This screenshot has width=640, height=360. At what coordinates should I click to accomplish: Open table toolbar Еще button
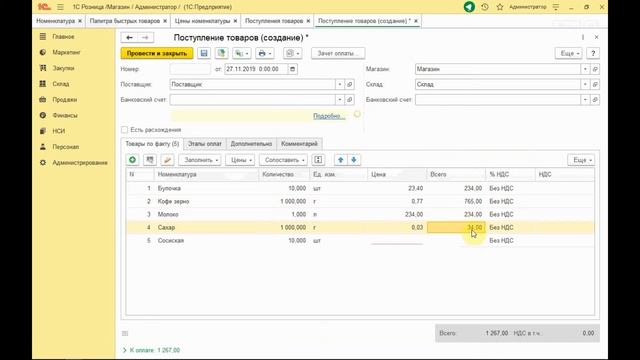click(581, 160)
